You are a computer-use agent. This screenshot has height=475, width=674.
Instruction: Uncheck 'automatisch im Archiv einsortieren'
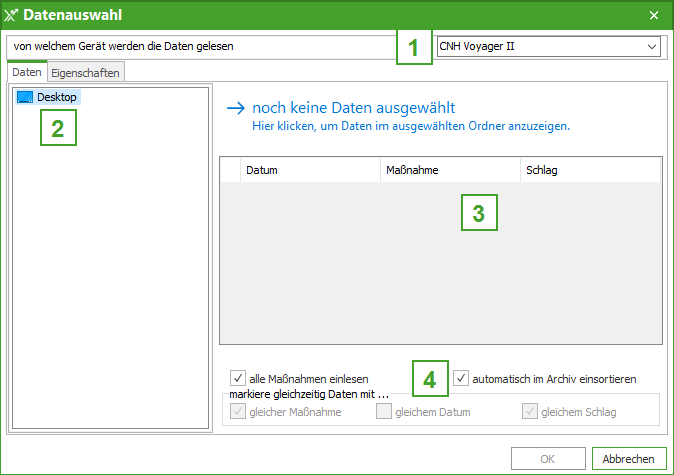pyautogui.click(x=461, y=379)
